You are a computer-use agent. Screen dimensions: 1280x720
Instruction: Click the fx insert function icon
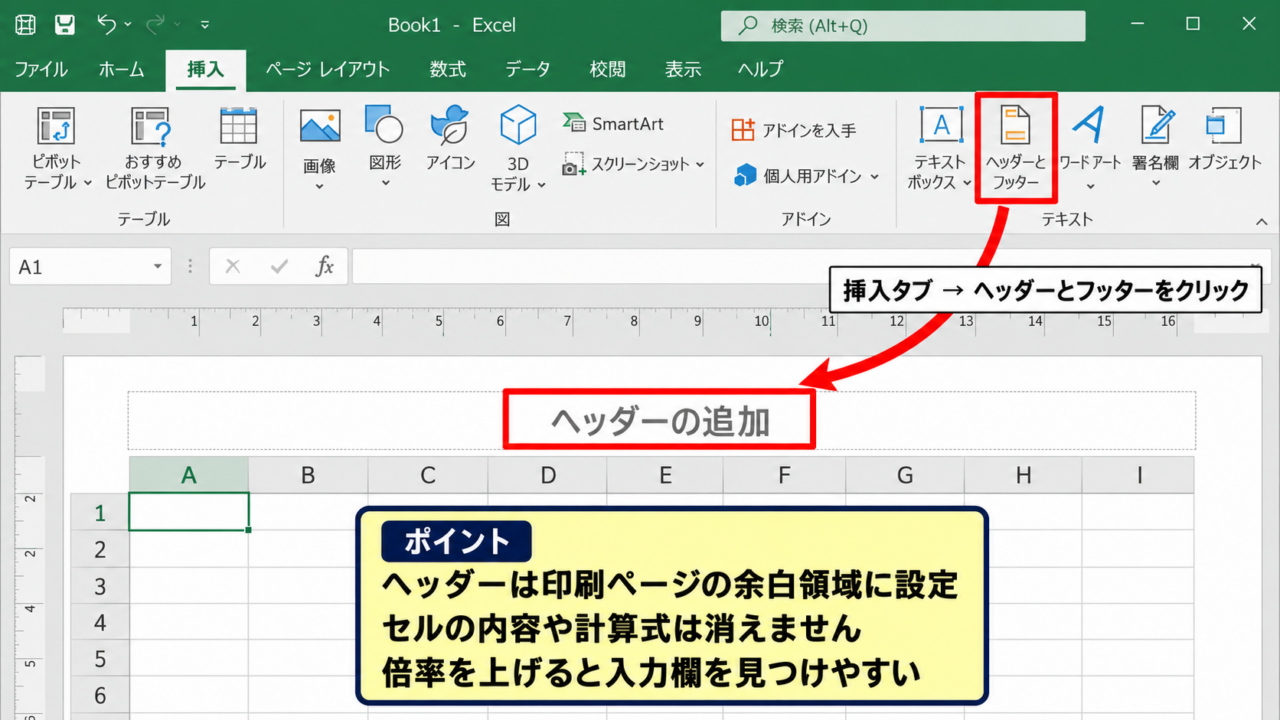tap(325, 267)
